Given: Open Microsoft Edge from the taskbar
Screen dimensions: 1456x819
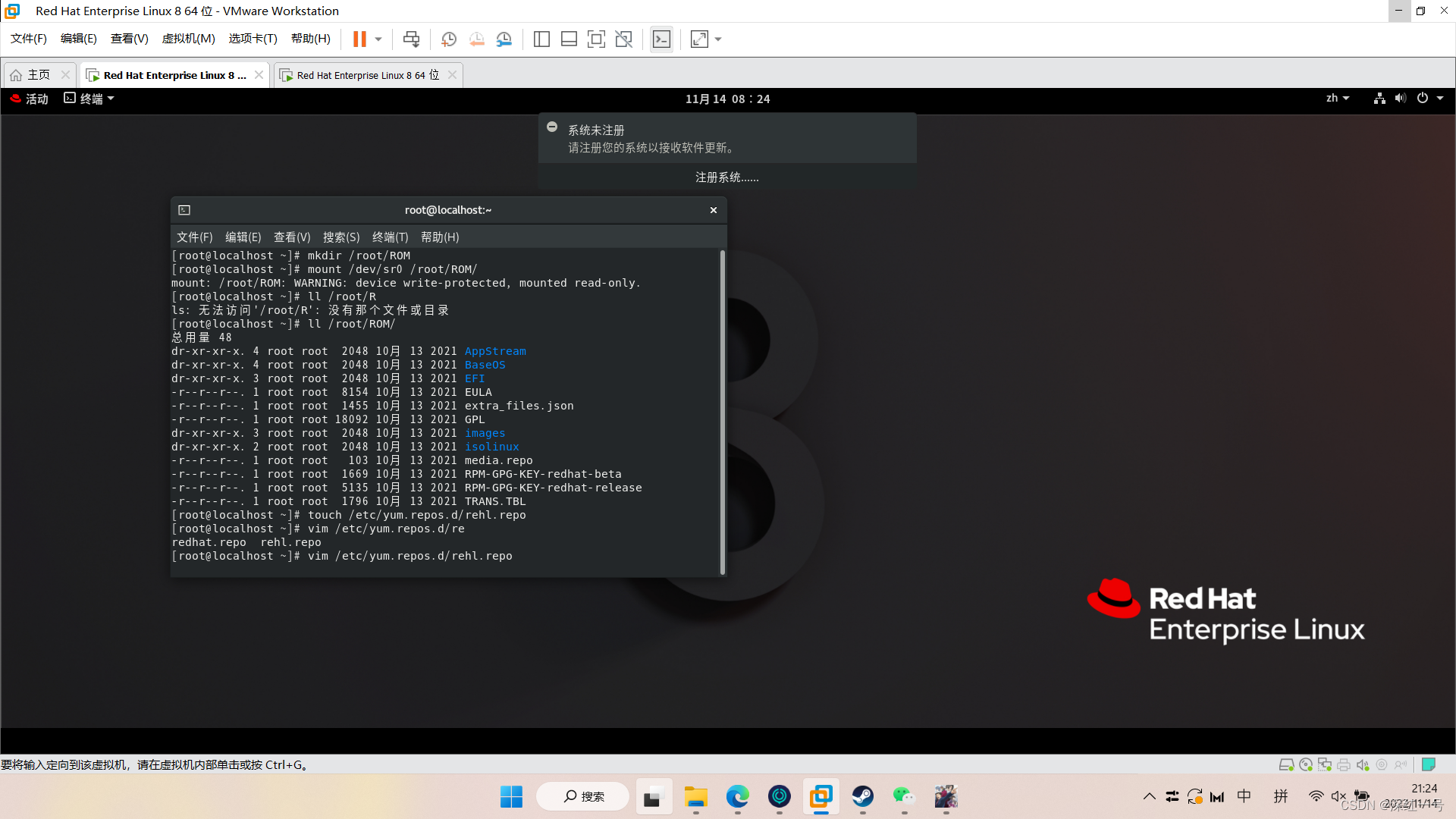Looking at the screenshot, I should (737, 796).
